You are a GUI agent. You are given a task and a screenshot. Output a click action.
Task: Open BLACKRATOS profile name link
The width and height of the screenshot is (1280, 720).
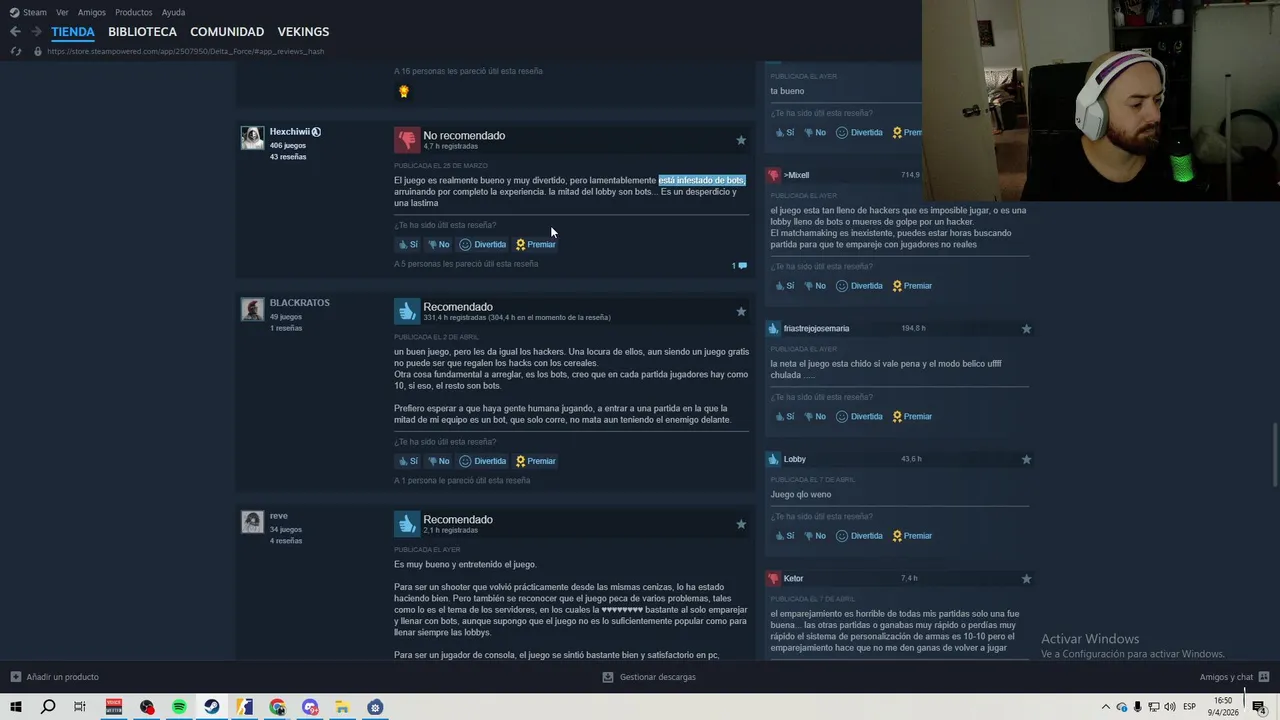pos(299,303)
